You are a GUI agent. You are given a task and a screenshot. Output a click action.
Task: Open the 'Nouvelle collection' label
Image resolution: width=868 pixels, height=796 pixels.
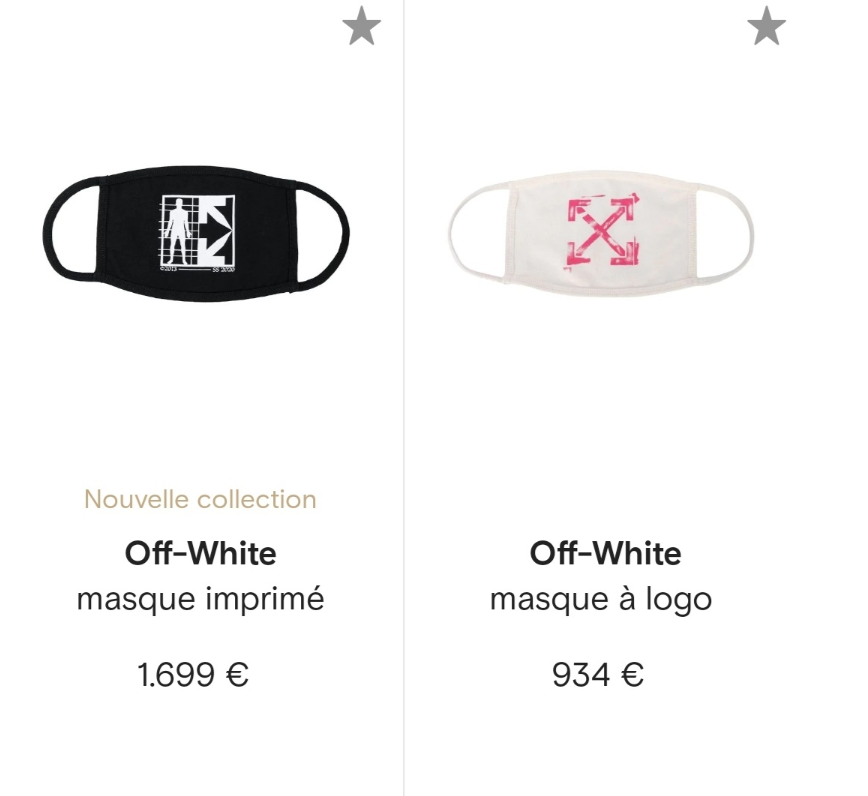point(200,499)
